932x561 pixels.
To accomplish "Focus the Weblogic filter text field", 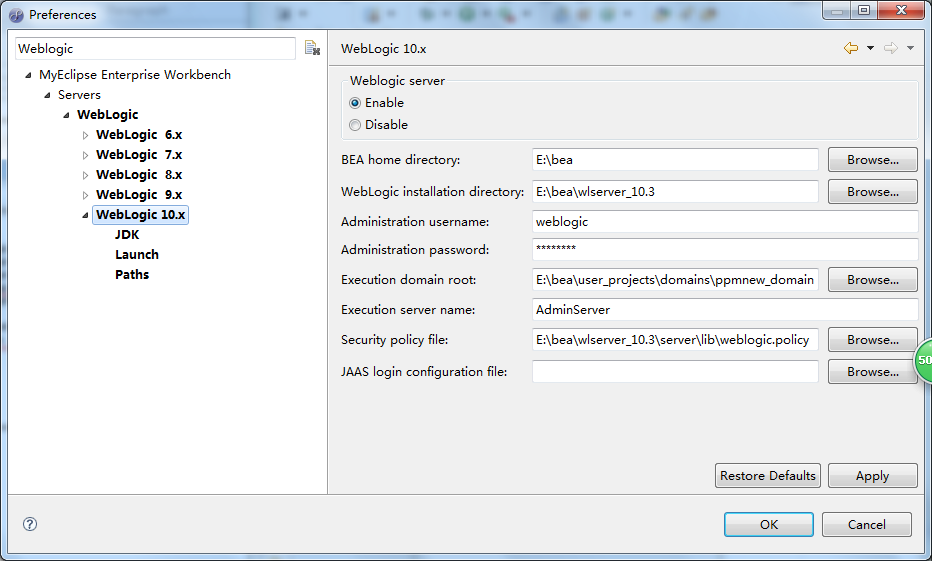I will [155, 49].
